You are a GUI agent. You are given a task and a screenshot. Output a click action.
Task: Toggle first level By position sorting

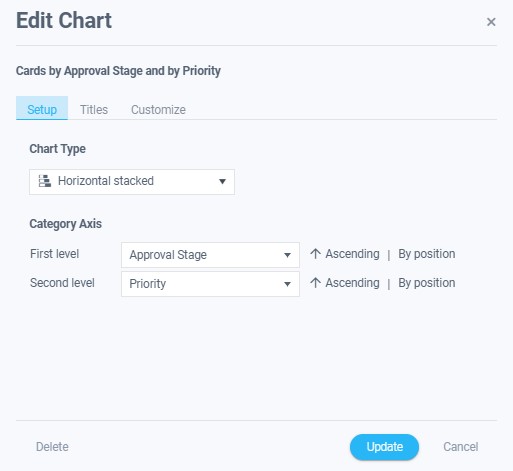427,254
